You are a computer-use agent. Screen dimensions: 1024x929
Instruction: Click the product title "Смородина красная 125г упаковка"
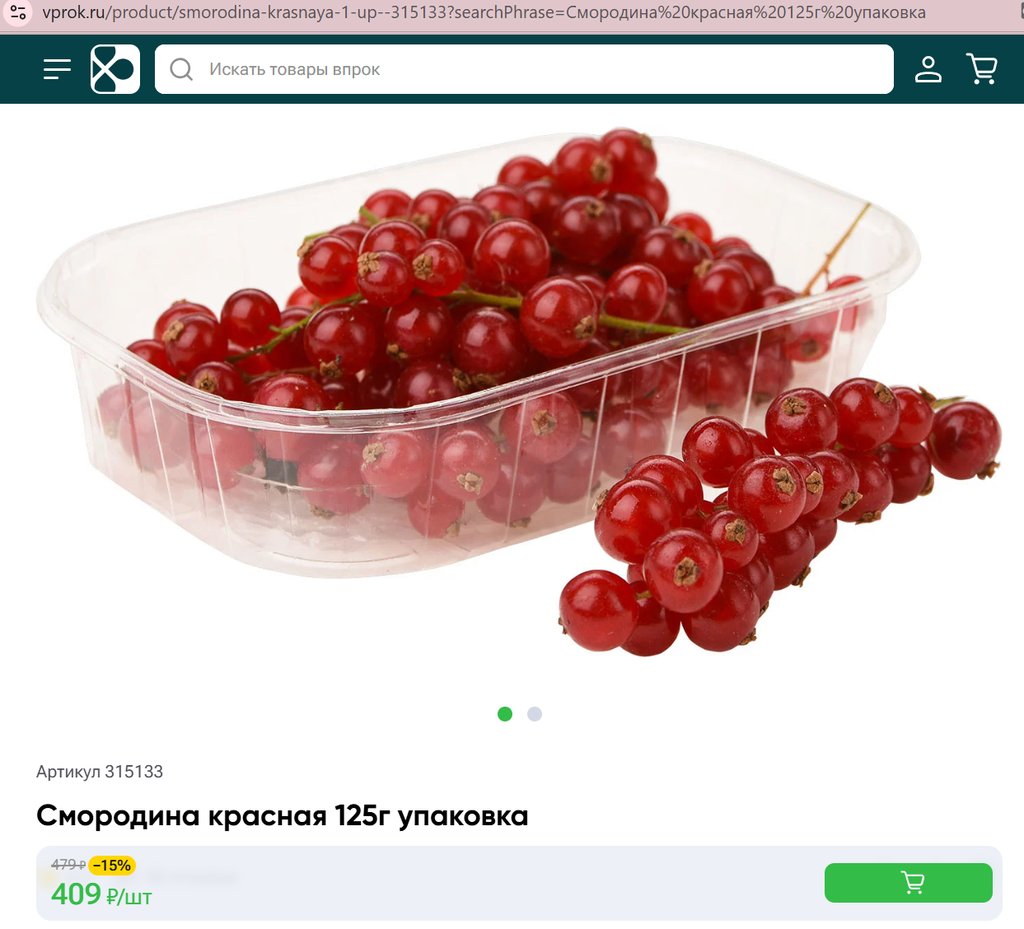pyautogui.click(x=282, y=815)
